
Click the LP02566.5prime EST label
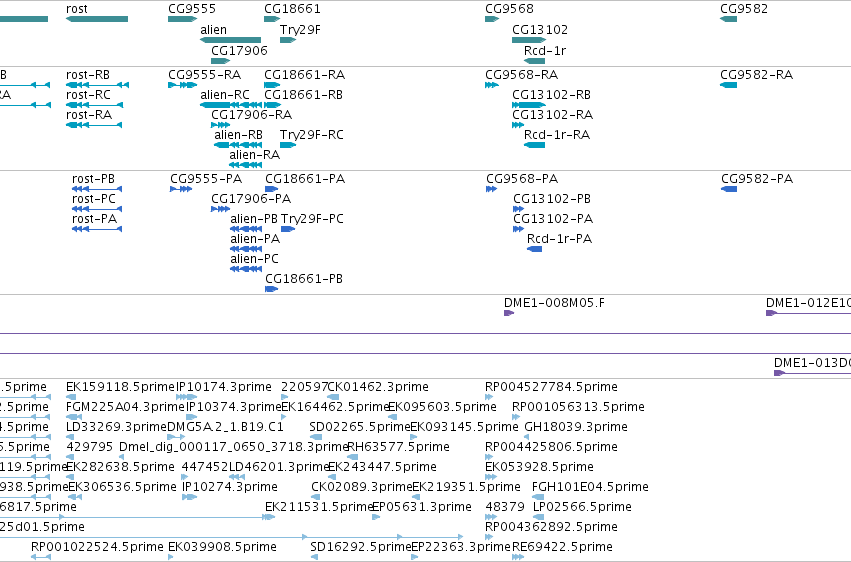[x=582, y=508]
